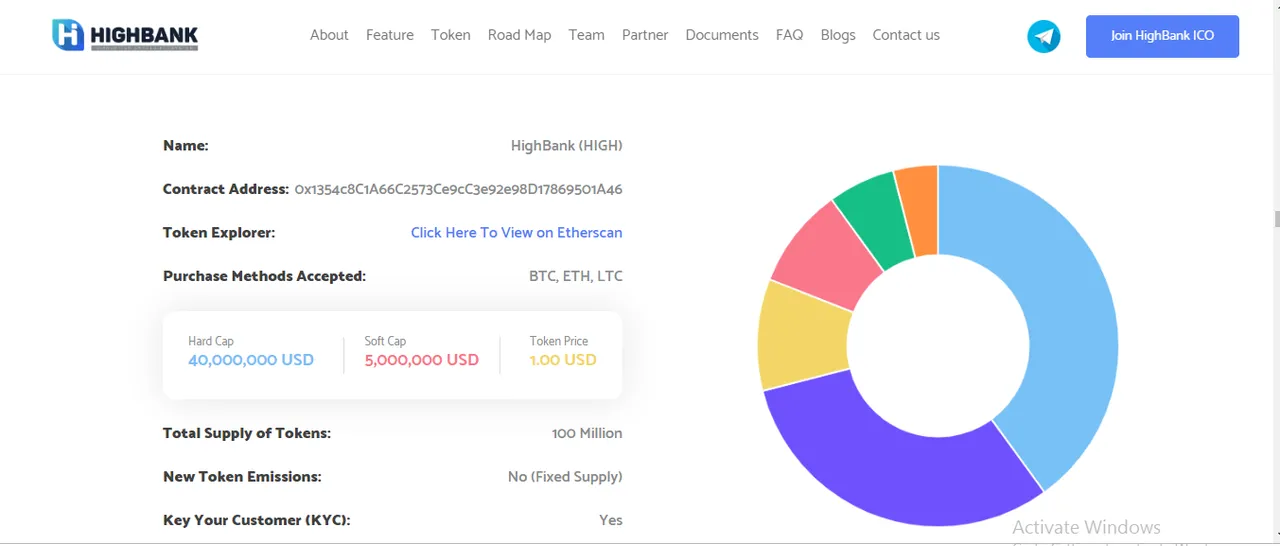Image resolution: width=1280 pixels, height=546 pixels.
Task: Click the No (Fixed Supply) value
Action: pyautogui.click(x=565, y=477)
